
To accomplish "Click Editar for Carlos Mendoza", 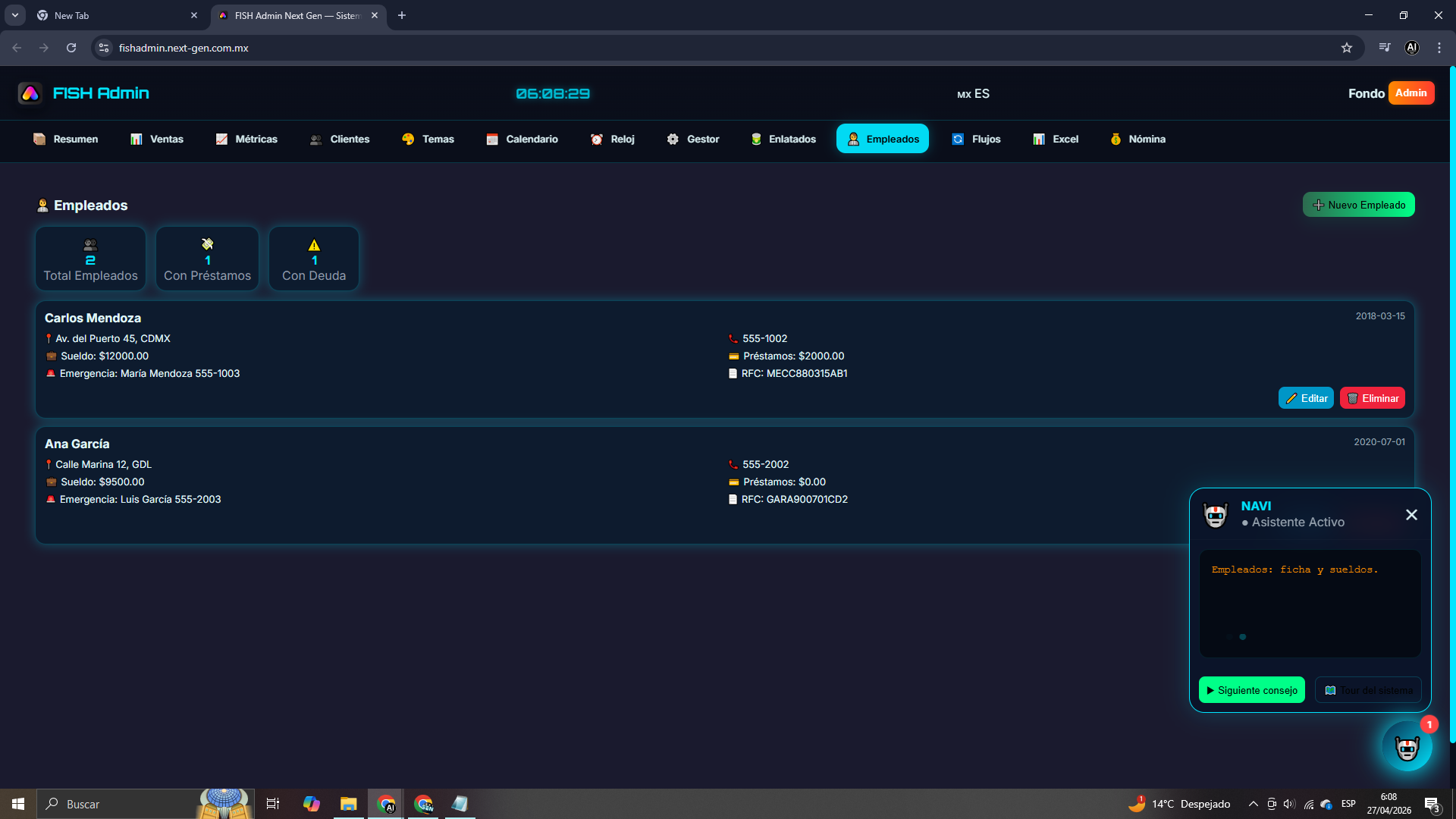I will coord(1306,398).
